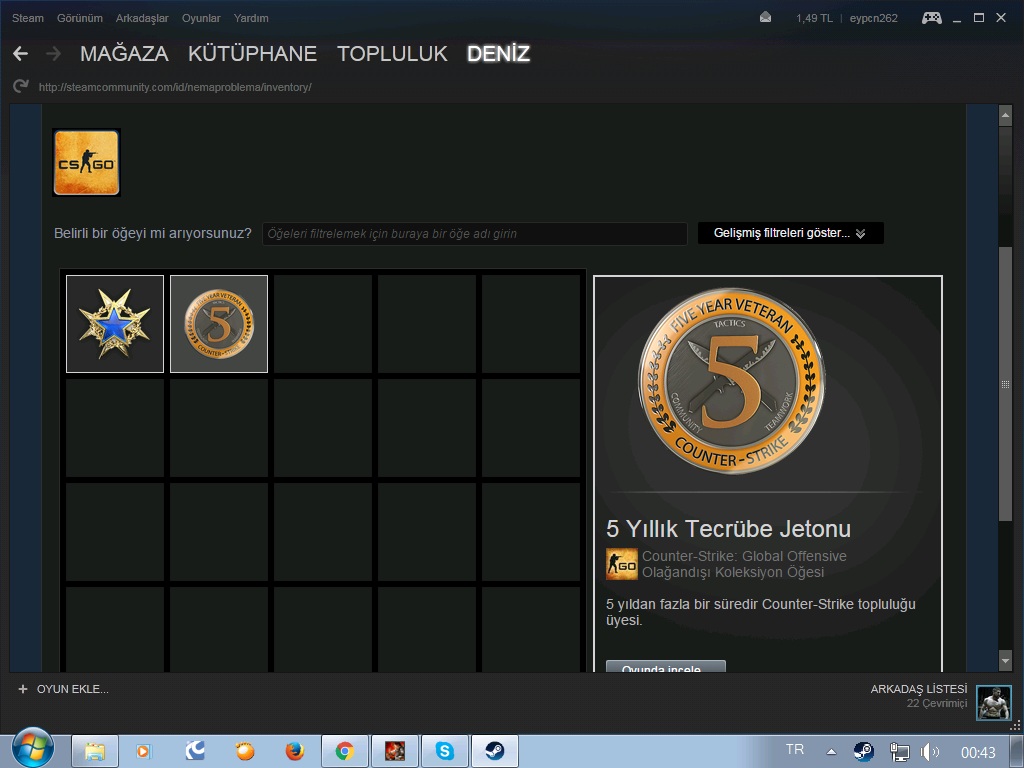Open the Görünüm menu
This screenshot has height=768, width=1024.
80,18
